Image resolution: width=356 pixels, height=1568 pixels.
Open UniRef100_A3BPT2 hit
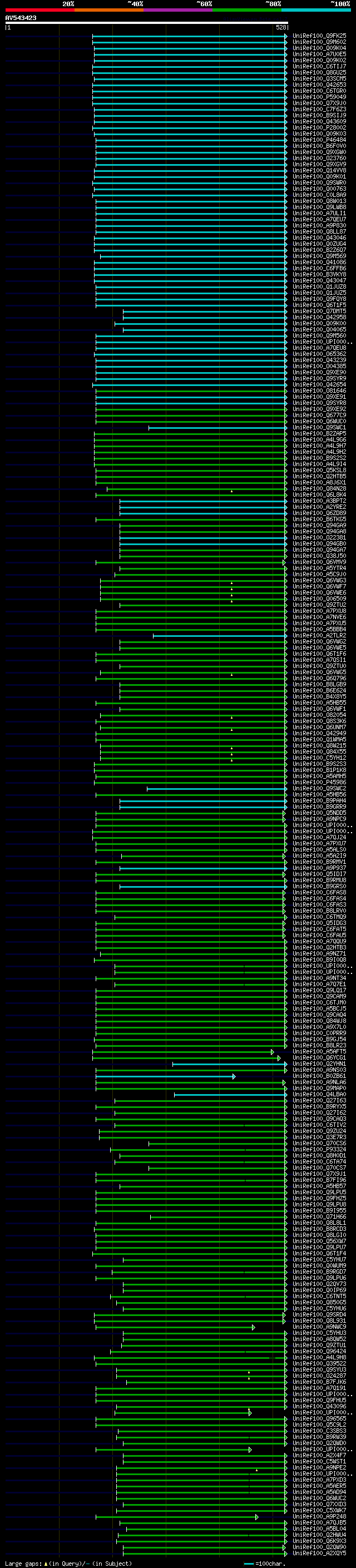[x=319, y=501]
